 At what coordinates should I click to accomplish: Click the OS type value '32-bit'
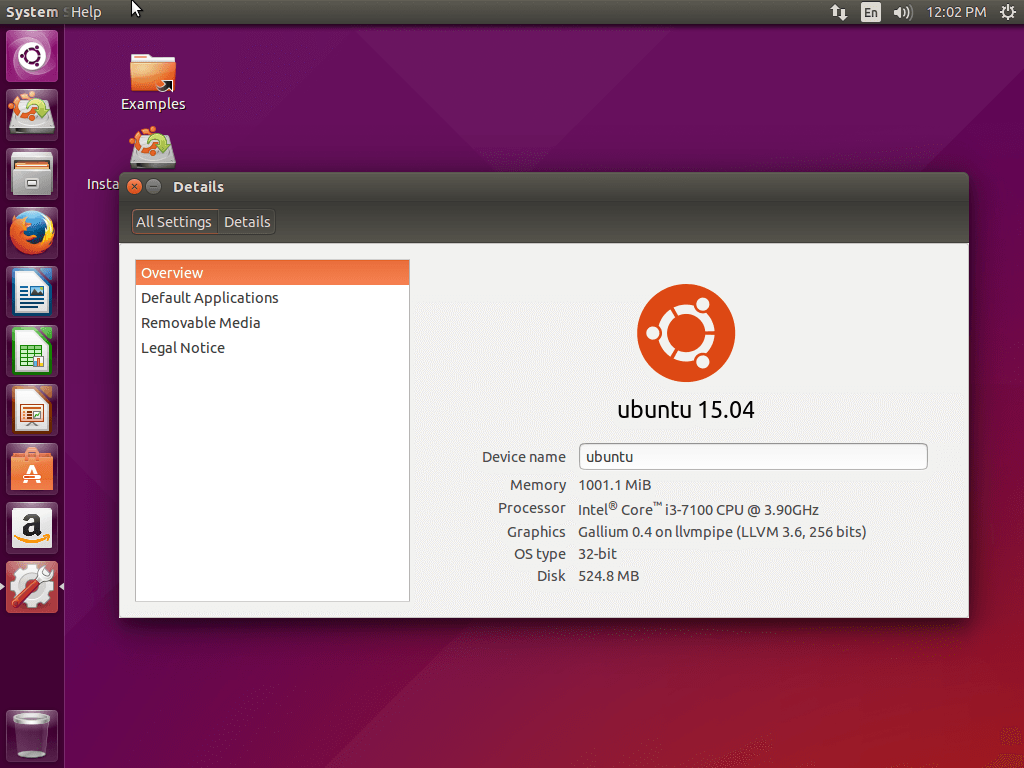[597, 554]
